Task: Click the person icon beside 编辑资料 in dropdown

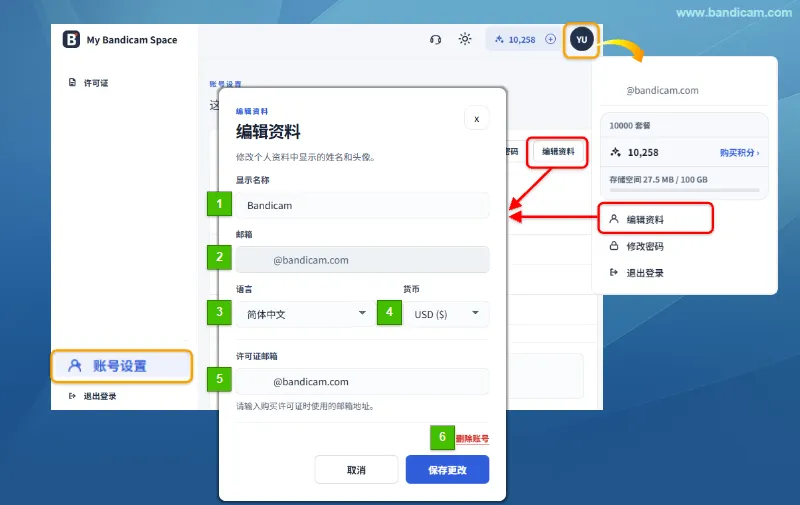Action: tap(614, 219)
